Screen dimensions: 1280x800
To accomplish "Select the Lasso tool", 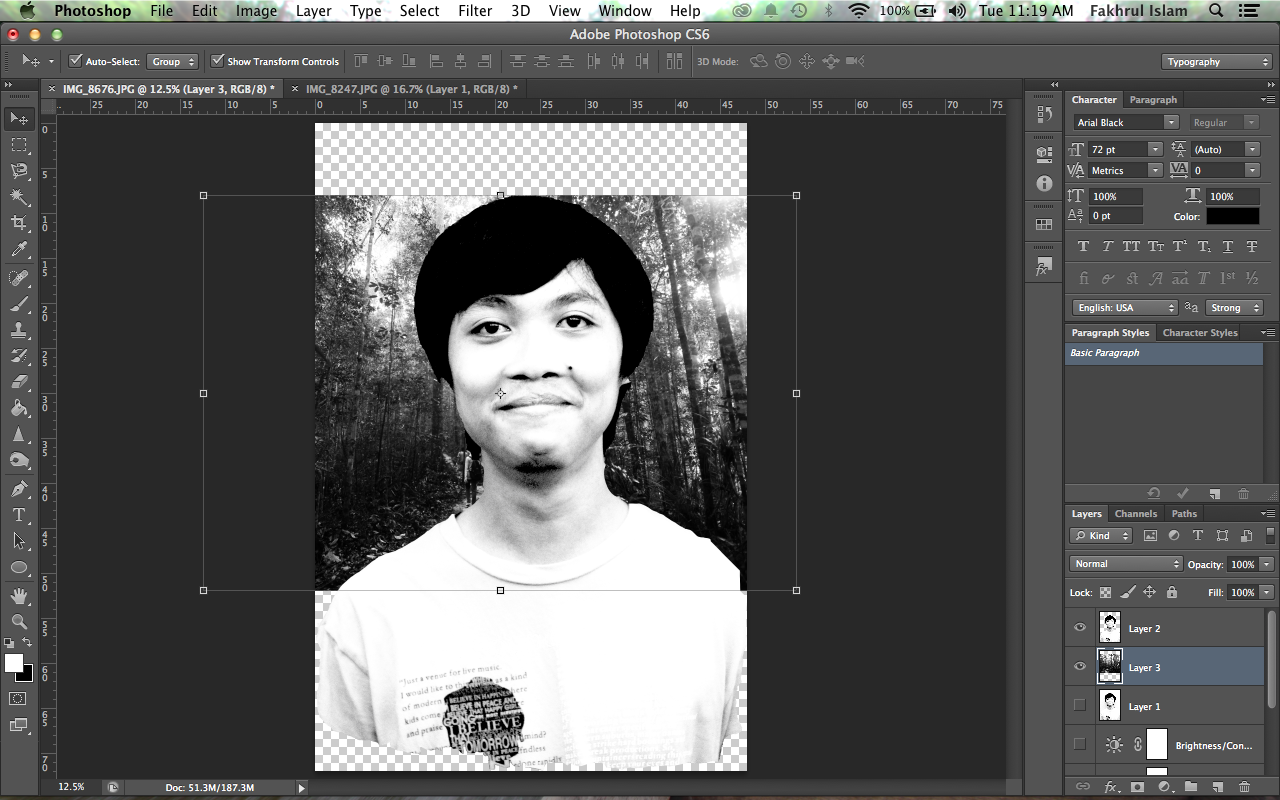I will click(19, 172).
